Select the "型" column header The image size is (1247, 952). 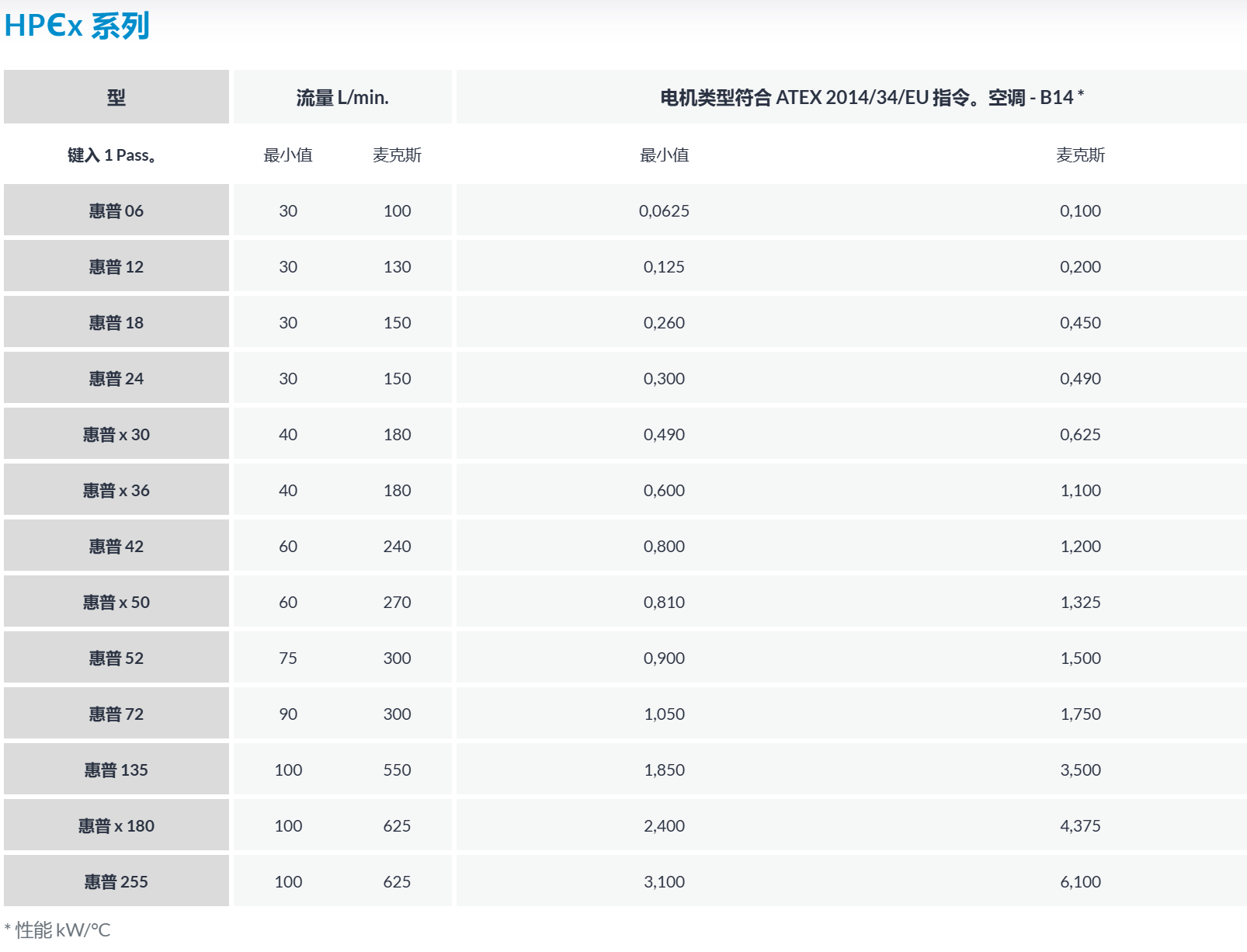(116, 97)
